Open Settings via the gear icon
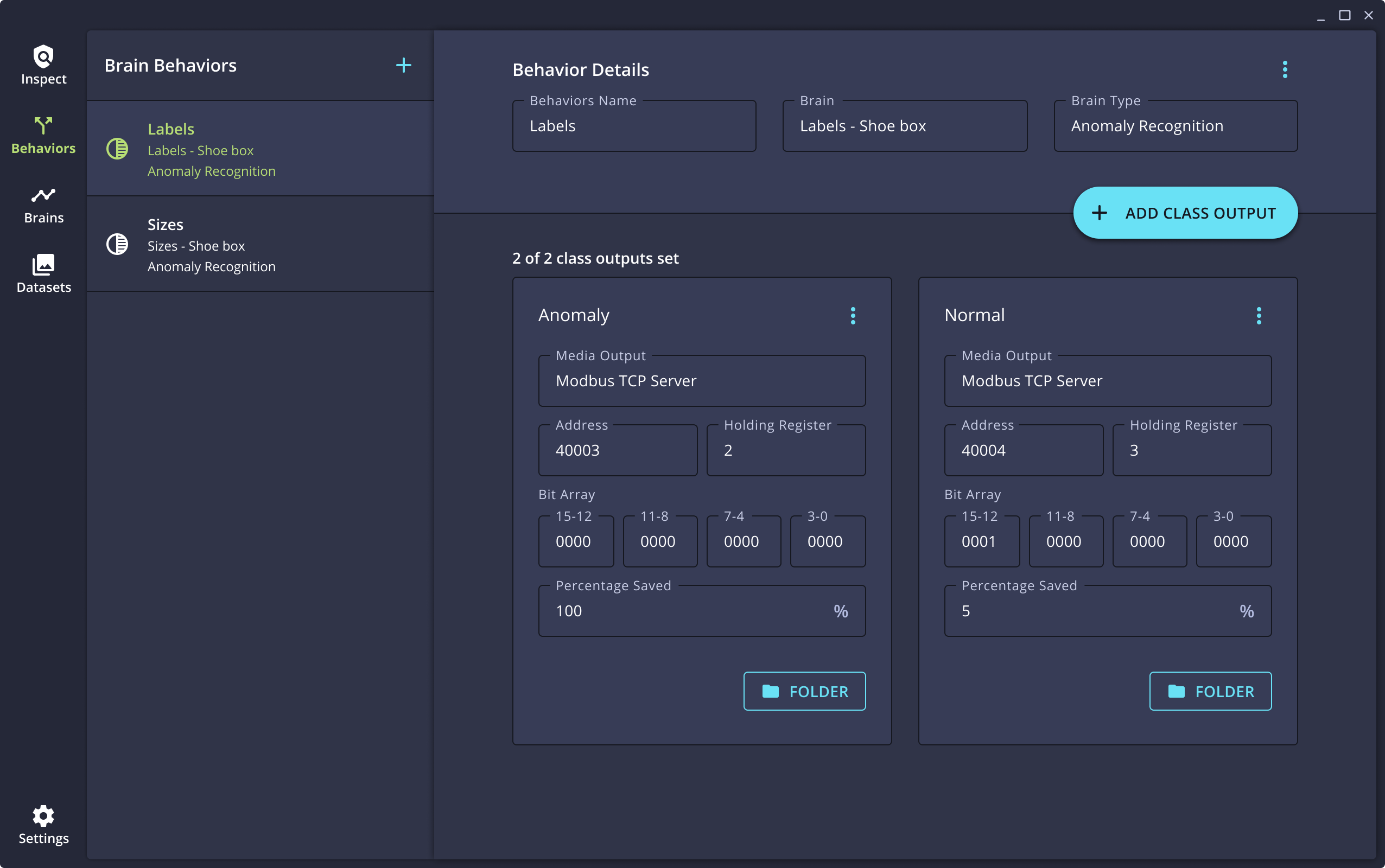Screen dimensions: 1385x868 tap(43, 815)
